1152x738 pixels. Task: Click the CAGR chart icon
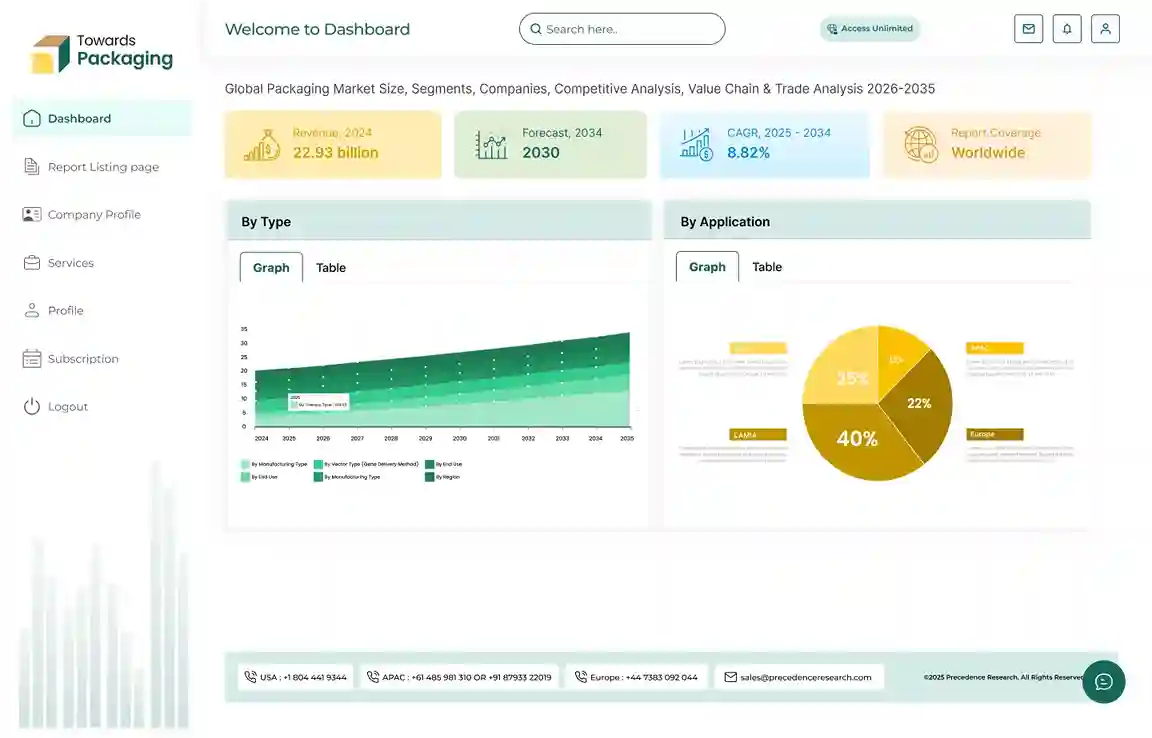(x=696, y=144)
